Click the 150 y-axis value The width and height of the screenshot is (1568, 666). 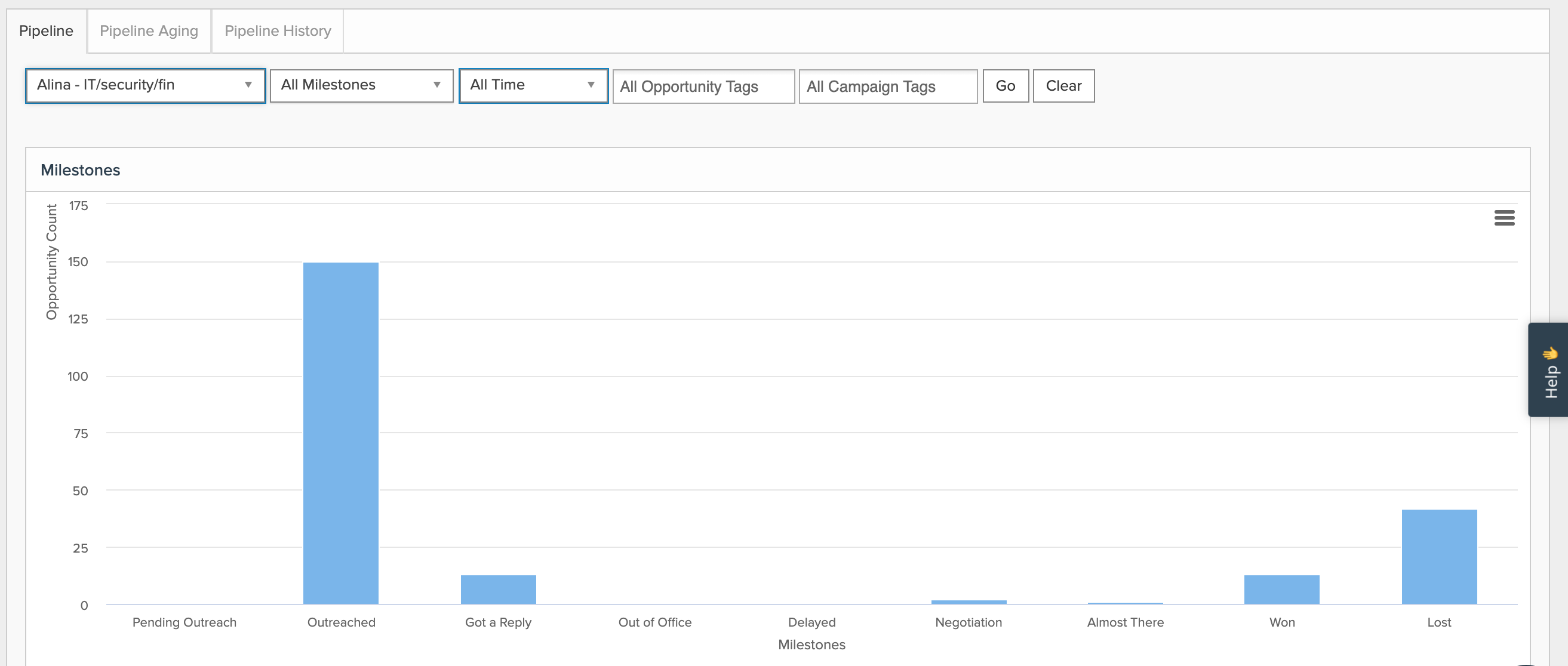[x=78, y=262]
